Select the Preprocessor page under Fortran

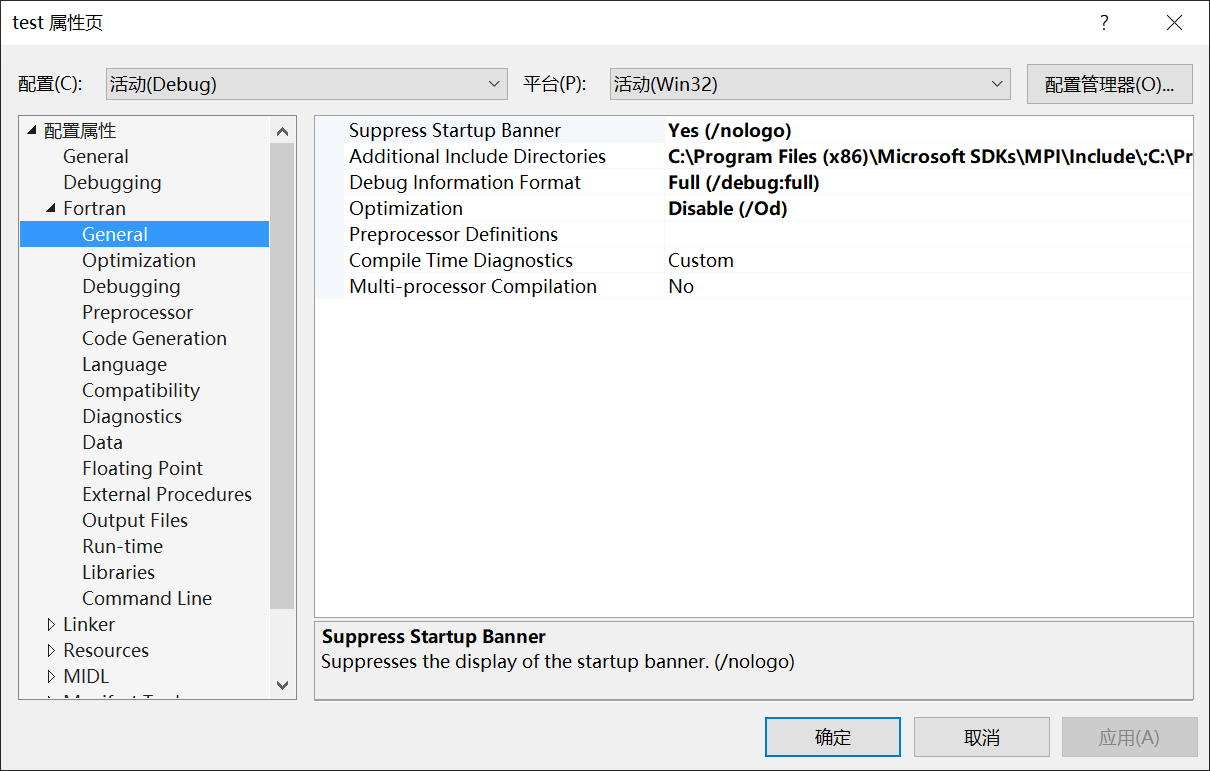tap(137, 312)
